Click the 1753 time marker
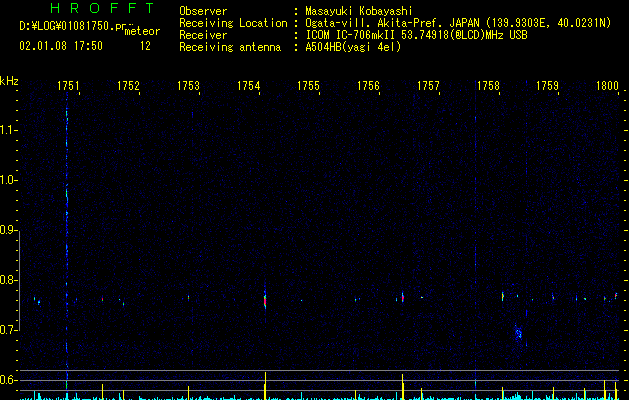 point(188,86)
